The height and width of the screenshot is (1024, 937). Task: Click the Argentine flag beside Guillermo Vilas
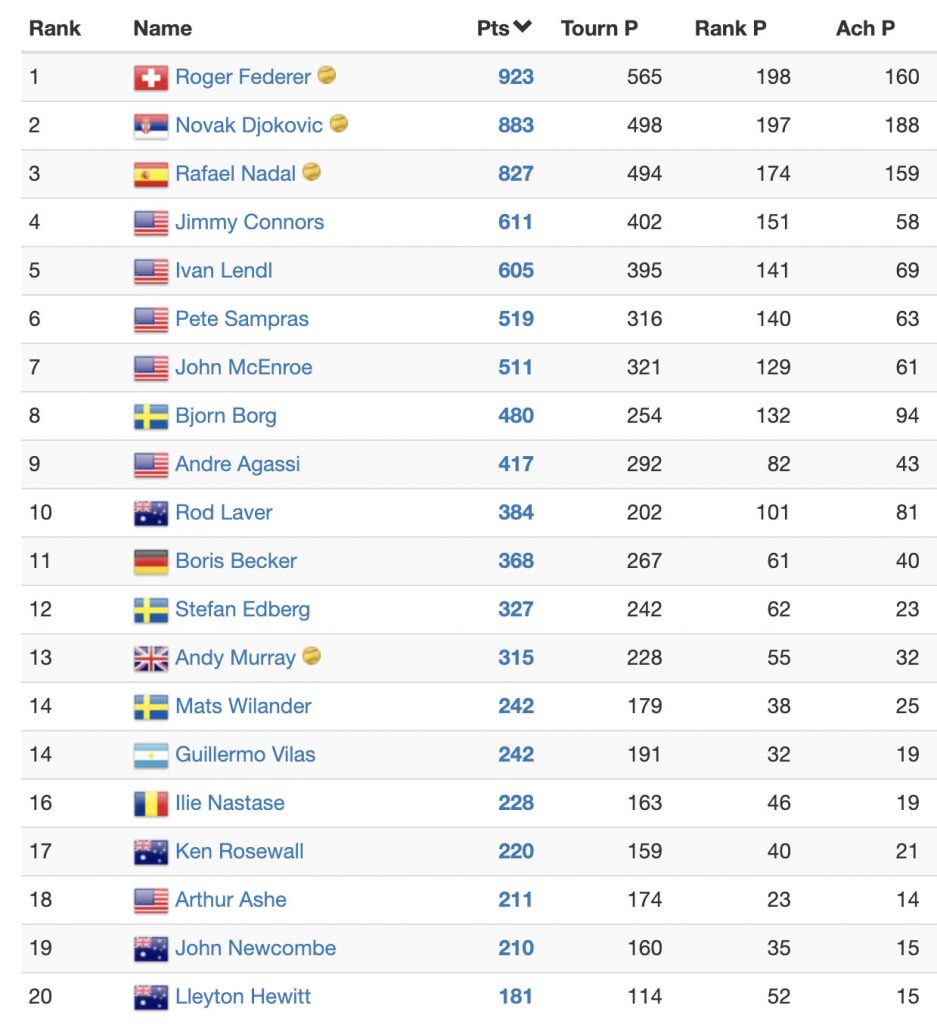point(151,755)
